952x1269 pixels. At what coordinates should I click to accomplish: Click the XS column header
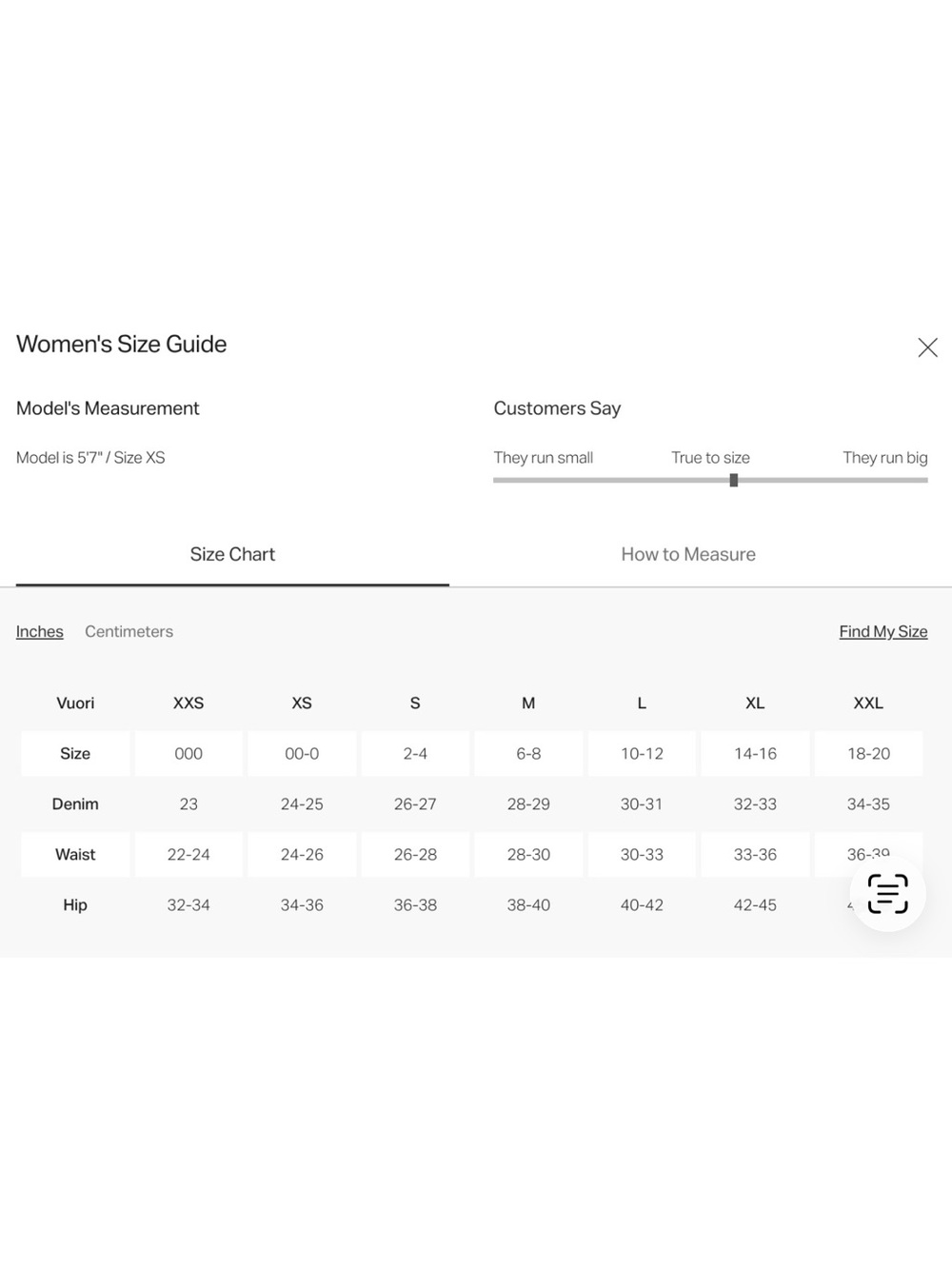302,703
